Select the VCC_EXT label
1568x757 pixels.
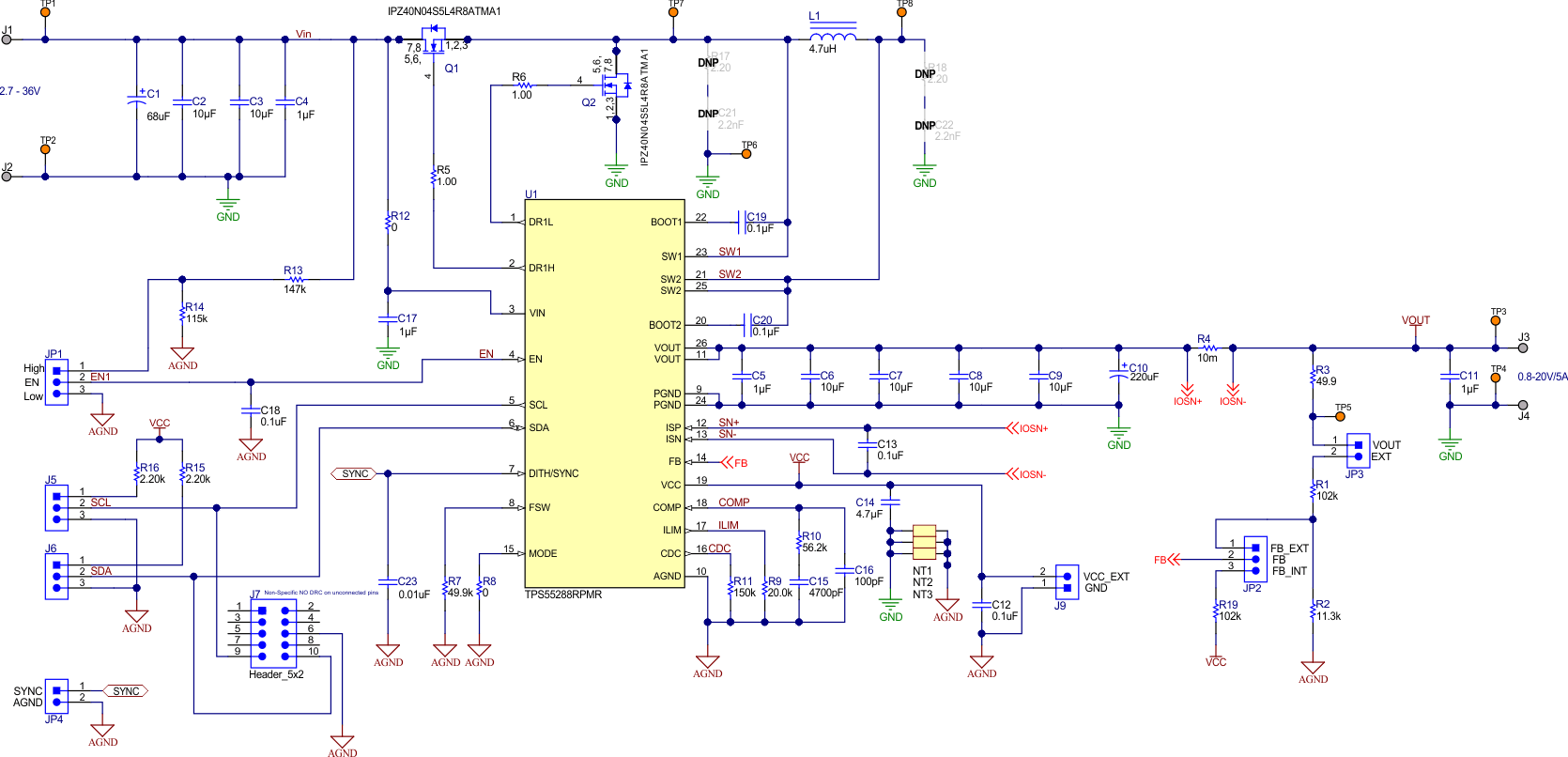point(1106,577)
